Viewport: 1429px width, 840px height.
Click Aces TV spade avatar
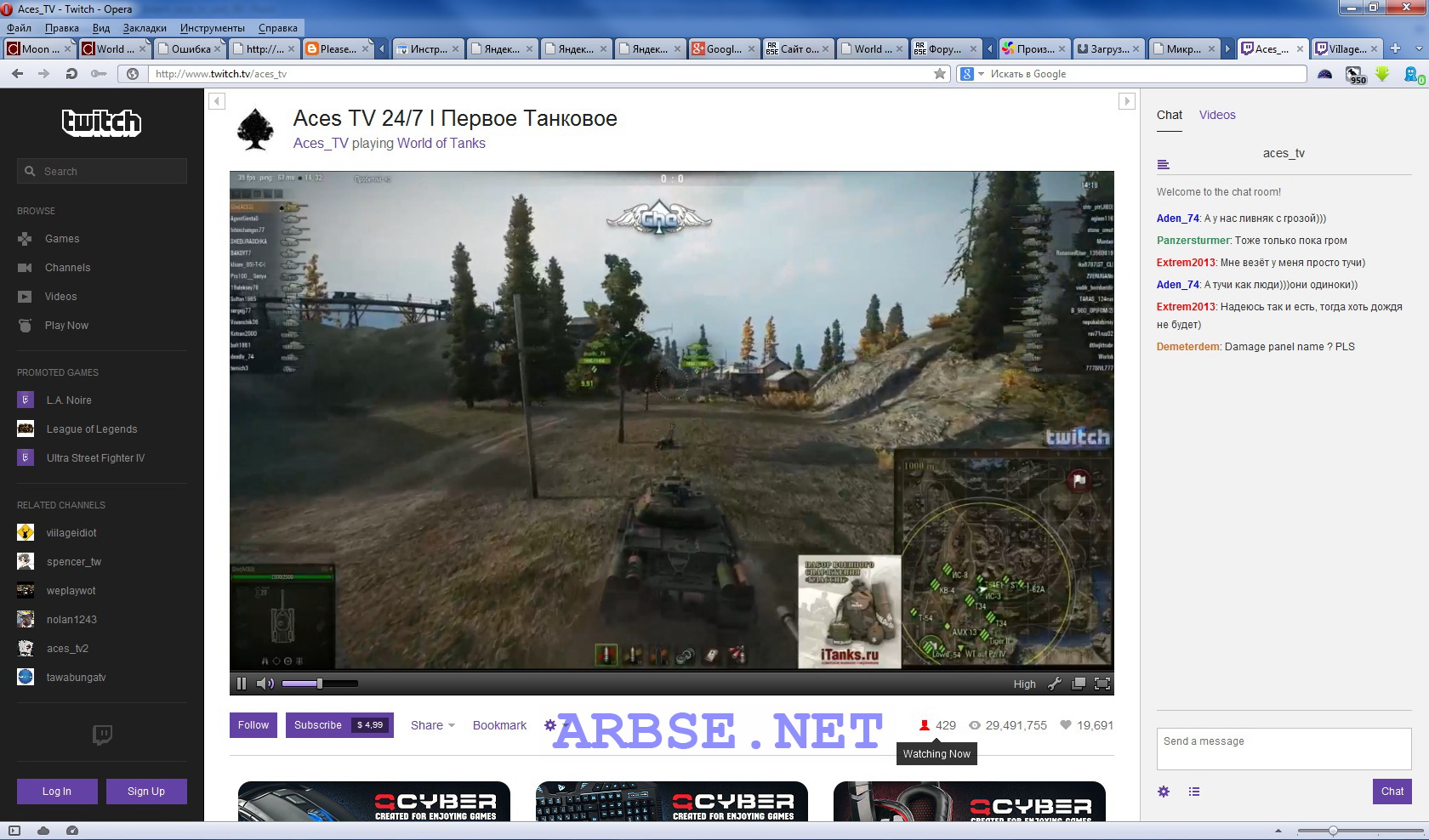coord(255,129)
